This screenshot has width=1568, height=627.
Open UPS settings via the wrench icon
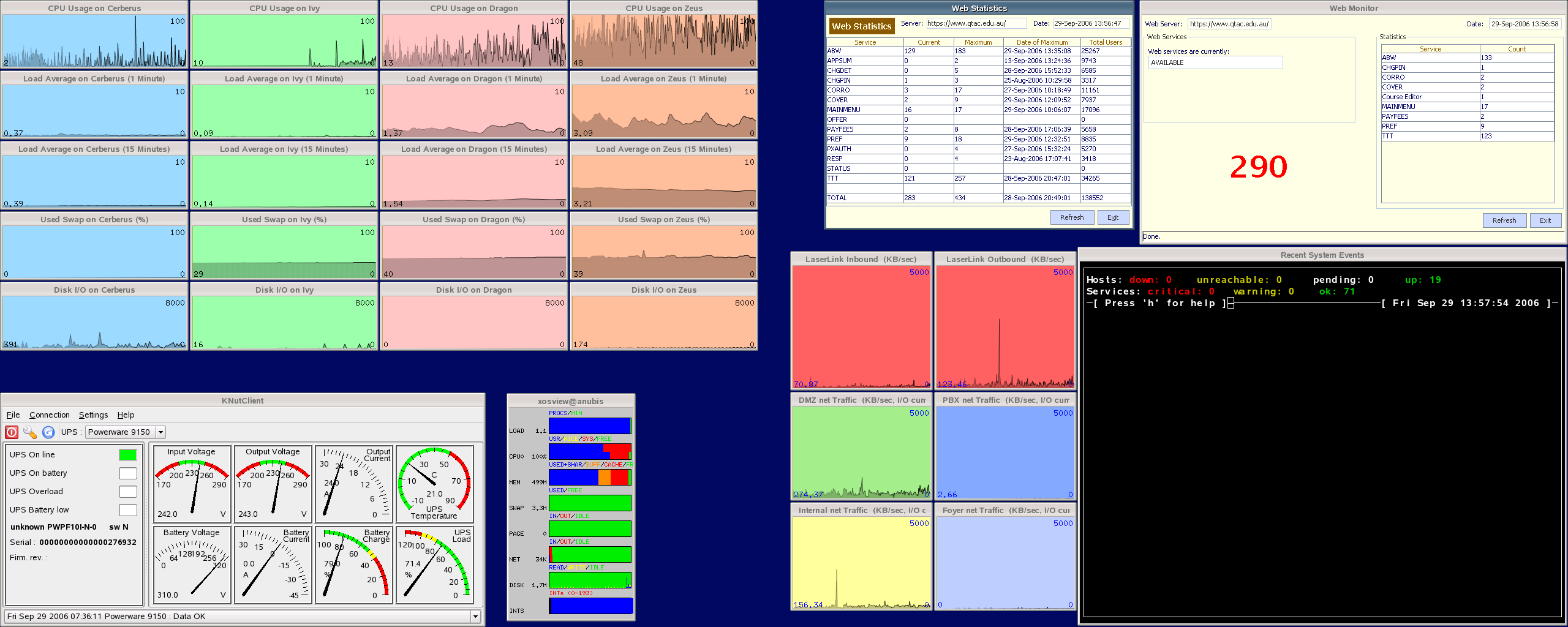30,432
